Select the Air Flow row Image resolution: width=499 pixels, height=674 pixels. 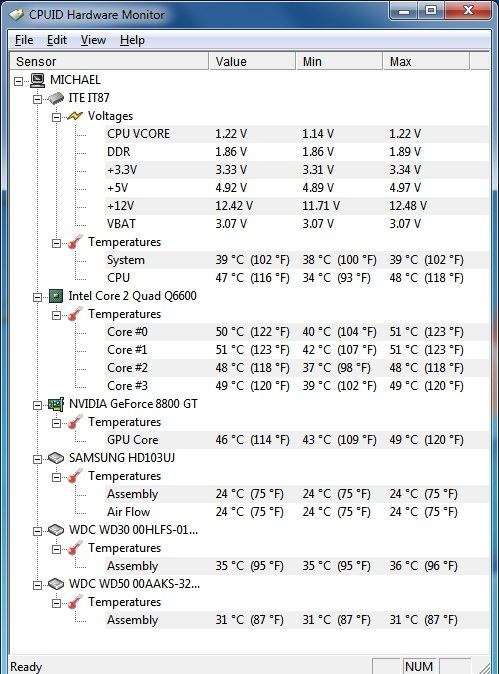click(x=297, y=512)
